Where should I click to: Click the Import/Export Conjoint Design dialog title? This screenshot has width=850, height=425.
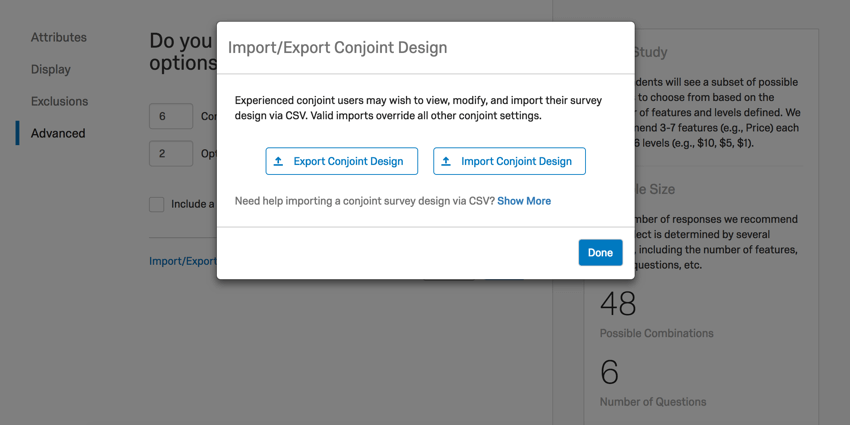(337, 47)
